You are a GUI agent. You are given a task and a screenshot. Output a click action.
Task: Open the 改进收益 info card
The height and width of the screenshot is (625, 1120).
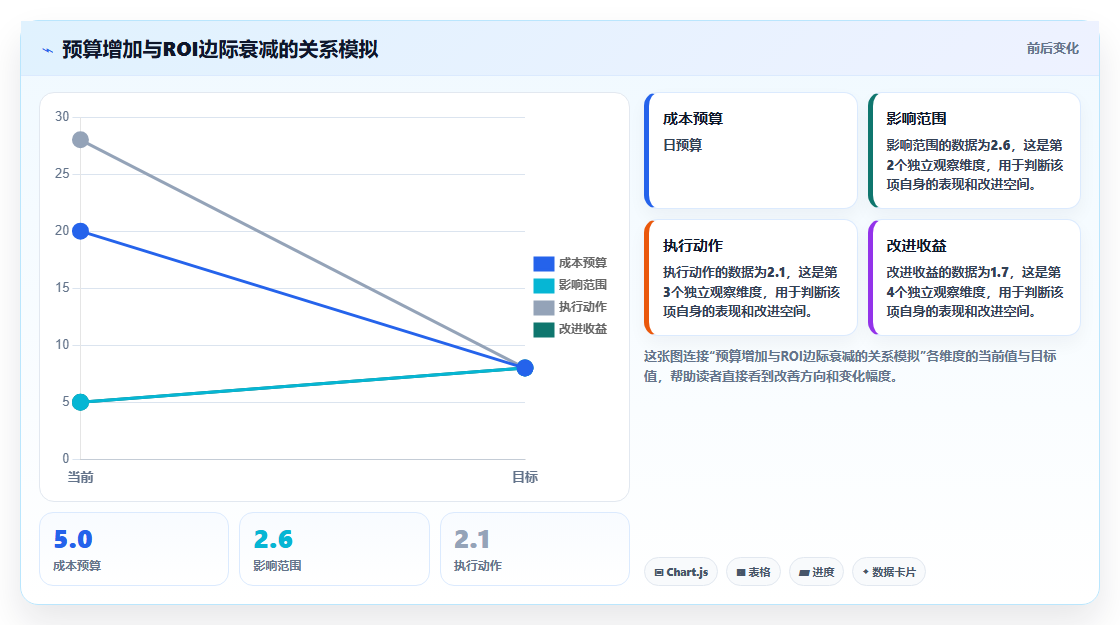click(974, 277)
